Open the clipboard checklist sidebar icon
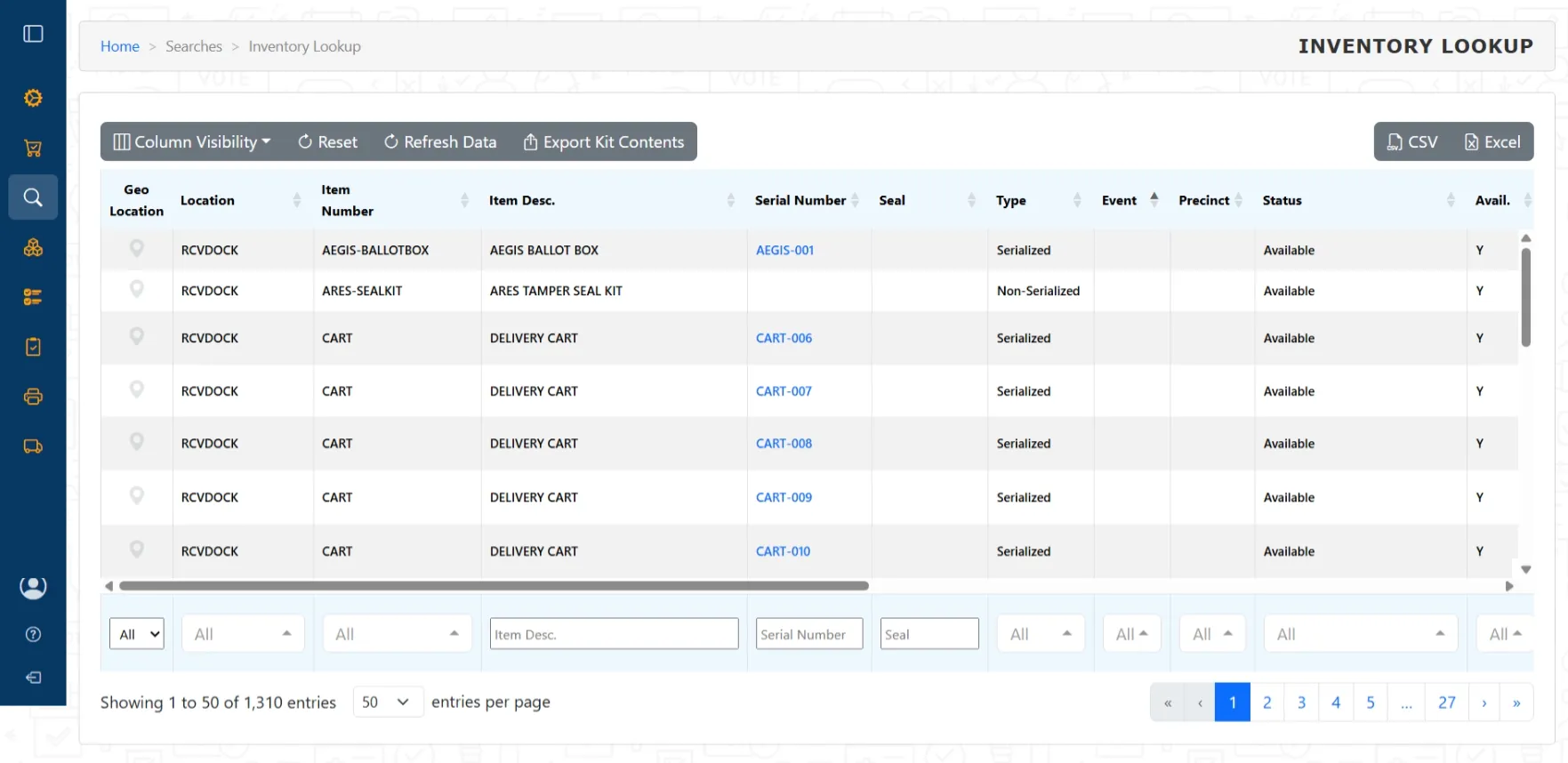Image resolution: width=1568 pixels, height=763 pixels. click(x=33, y=347)
